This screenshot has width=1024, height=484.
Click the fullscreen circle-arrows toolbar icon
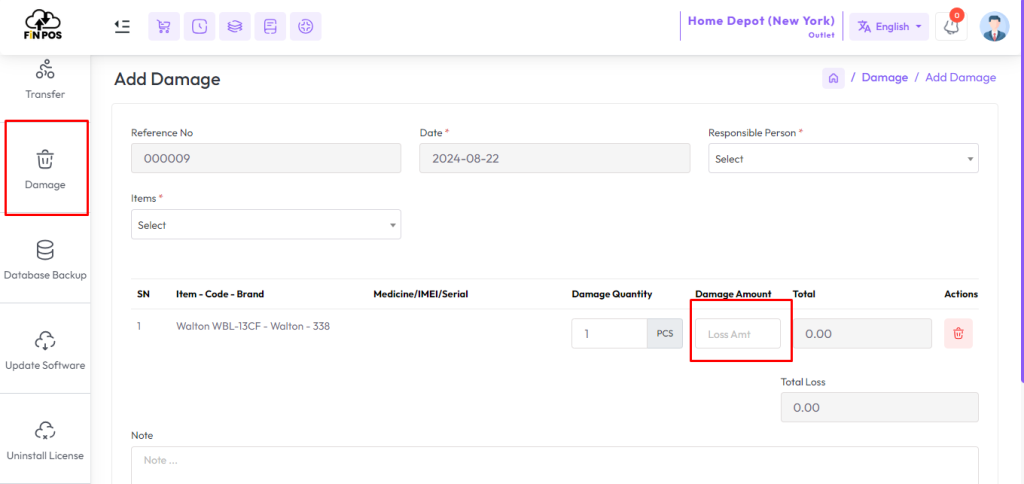305,26
